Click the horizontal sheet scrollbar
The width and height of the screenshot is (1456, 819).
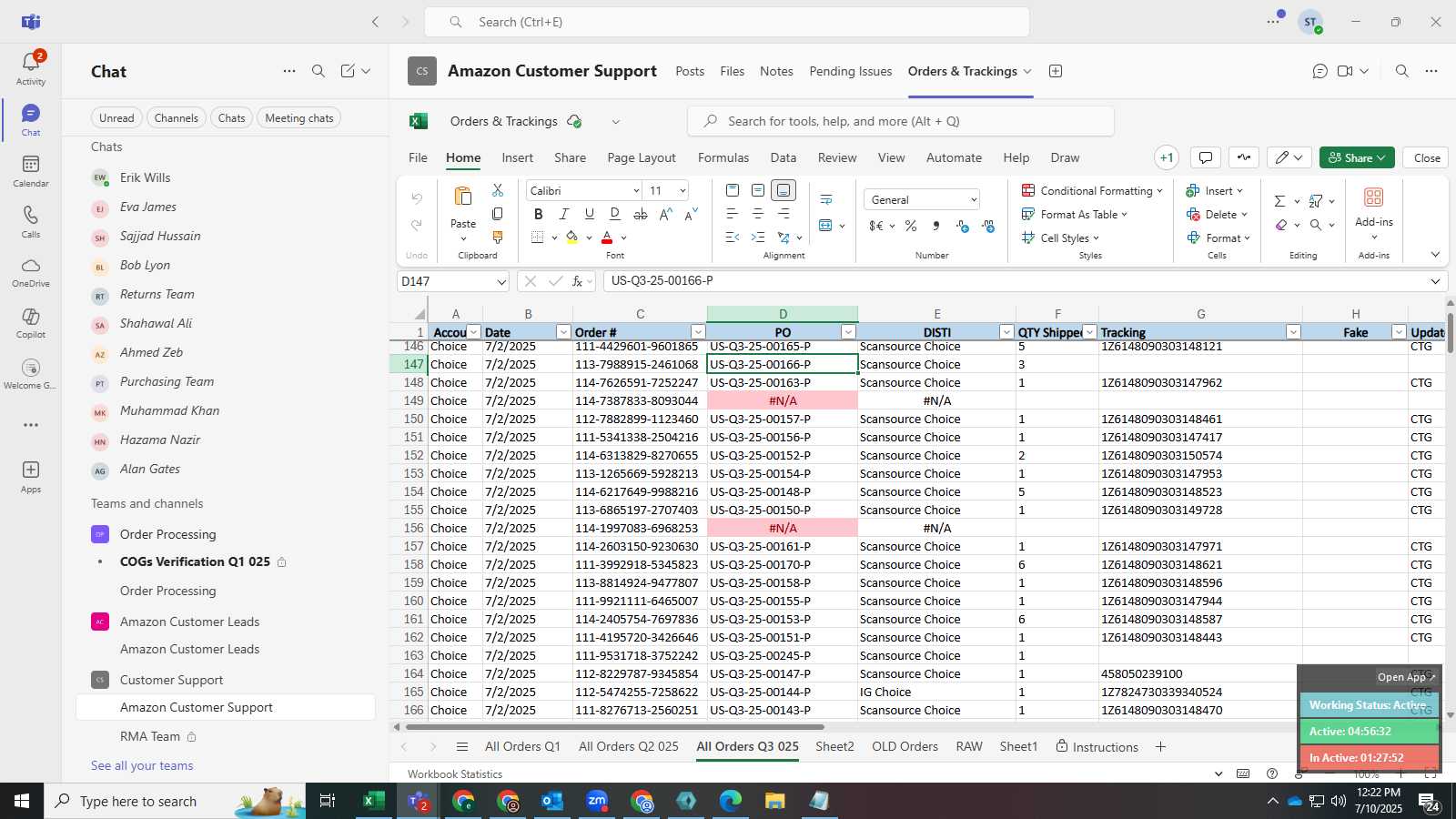[x=614, y=727]
